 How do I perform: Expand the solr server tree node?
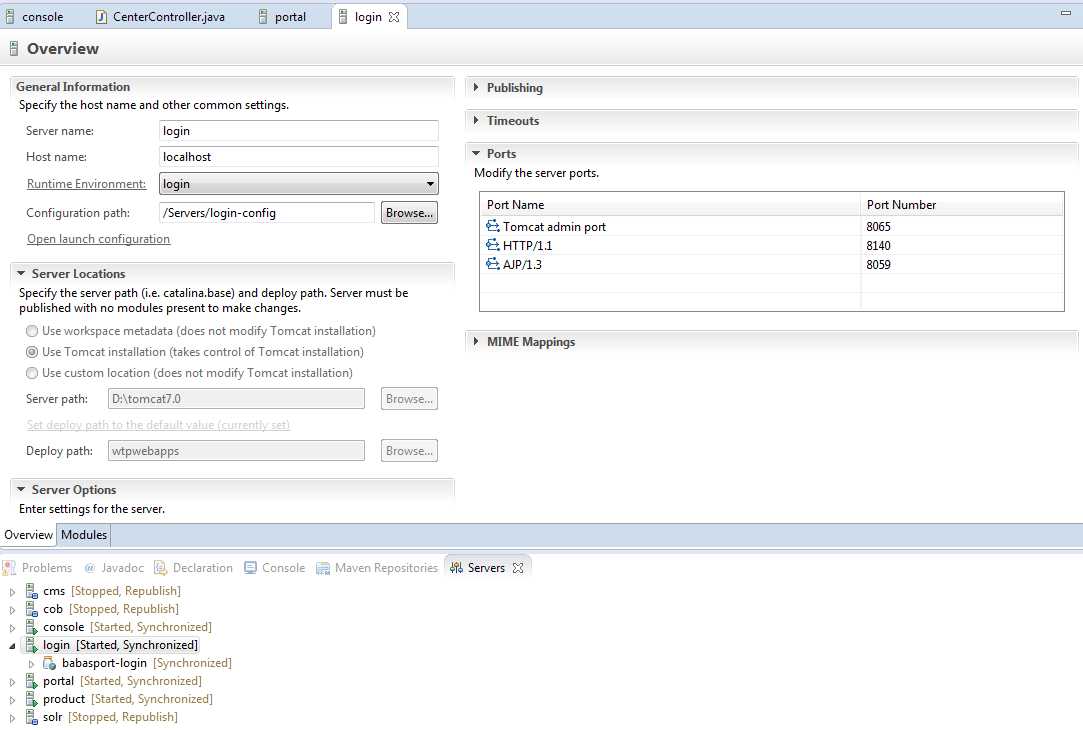(12, 718)
